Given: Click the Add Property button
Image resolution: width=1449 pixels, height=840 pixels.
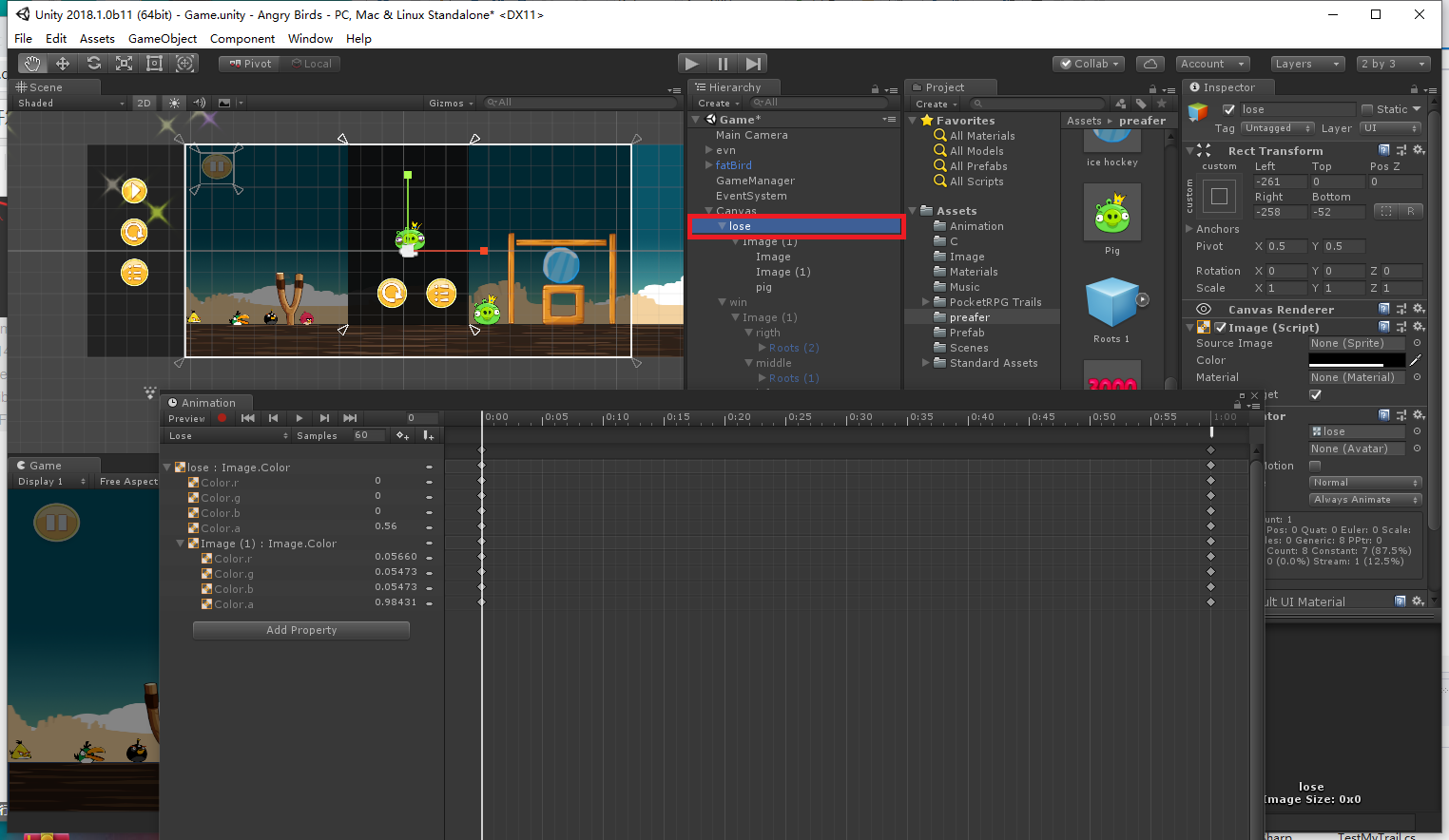Looking at the screenshot, I should pyautogui.click(x=300, y=630).
